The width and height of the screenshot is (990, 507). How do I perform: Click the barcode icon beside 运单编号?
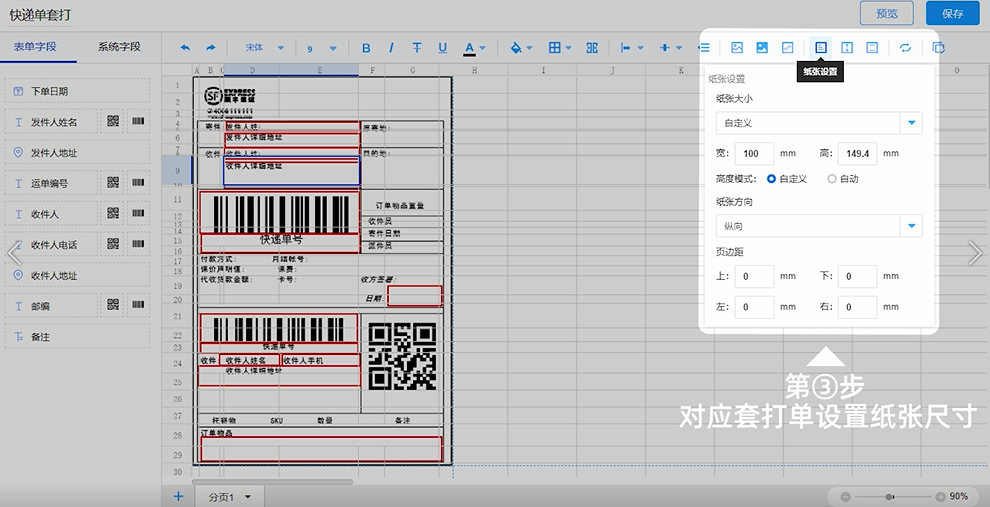pos(137,183)
